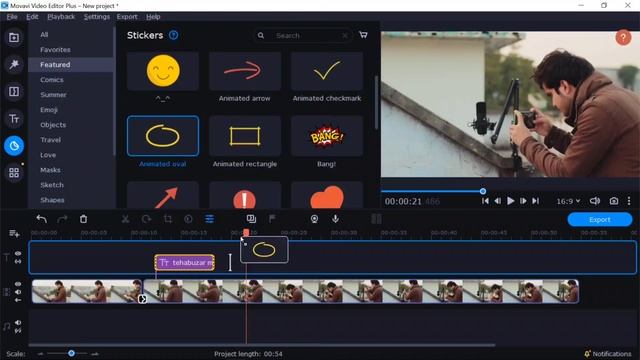640x360 pixels.
Task: Open the effects store cart icon
Action: click(x=363, y=35)
